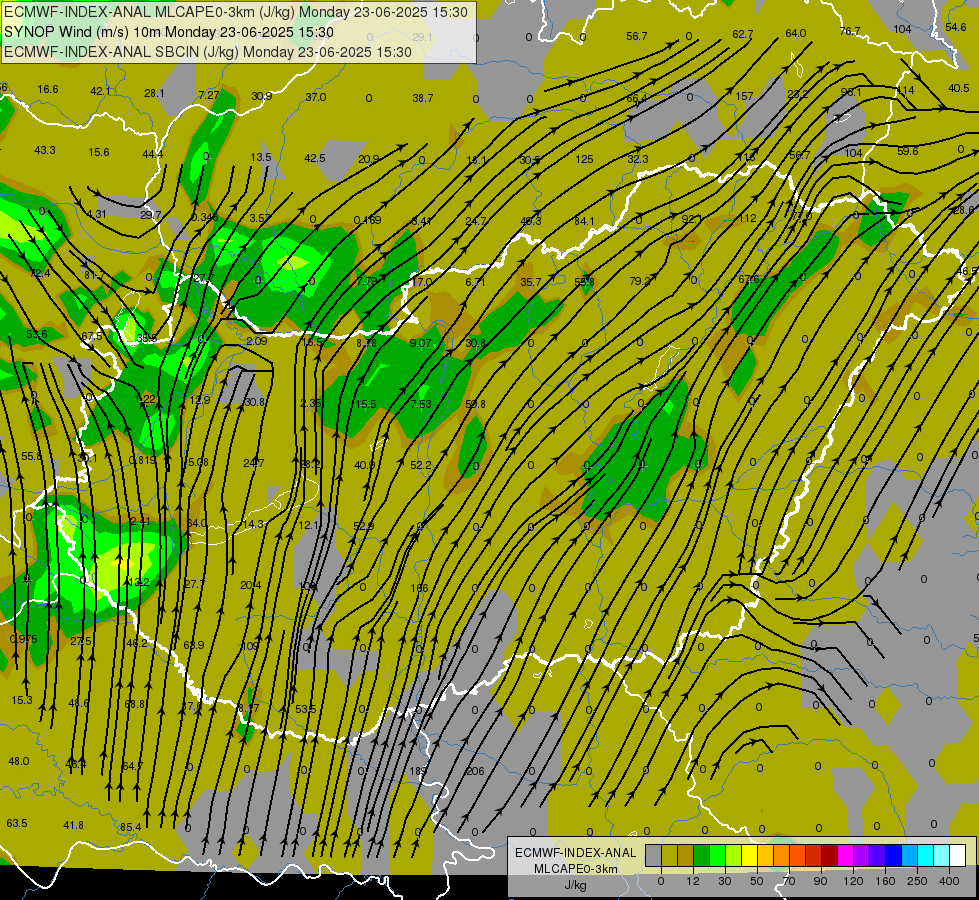Click the legend title MLCAPE0-3km
Image resolution: width=979 pixels, height=900 pixels.
tap(575, 869)
